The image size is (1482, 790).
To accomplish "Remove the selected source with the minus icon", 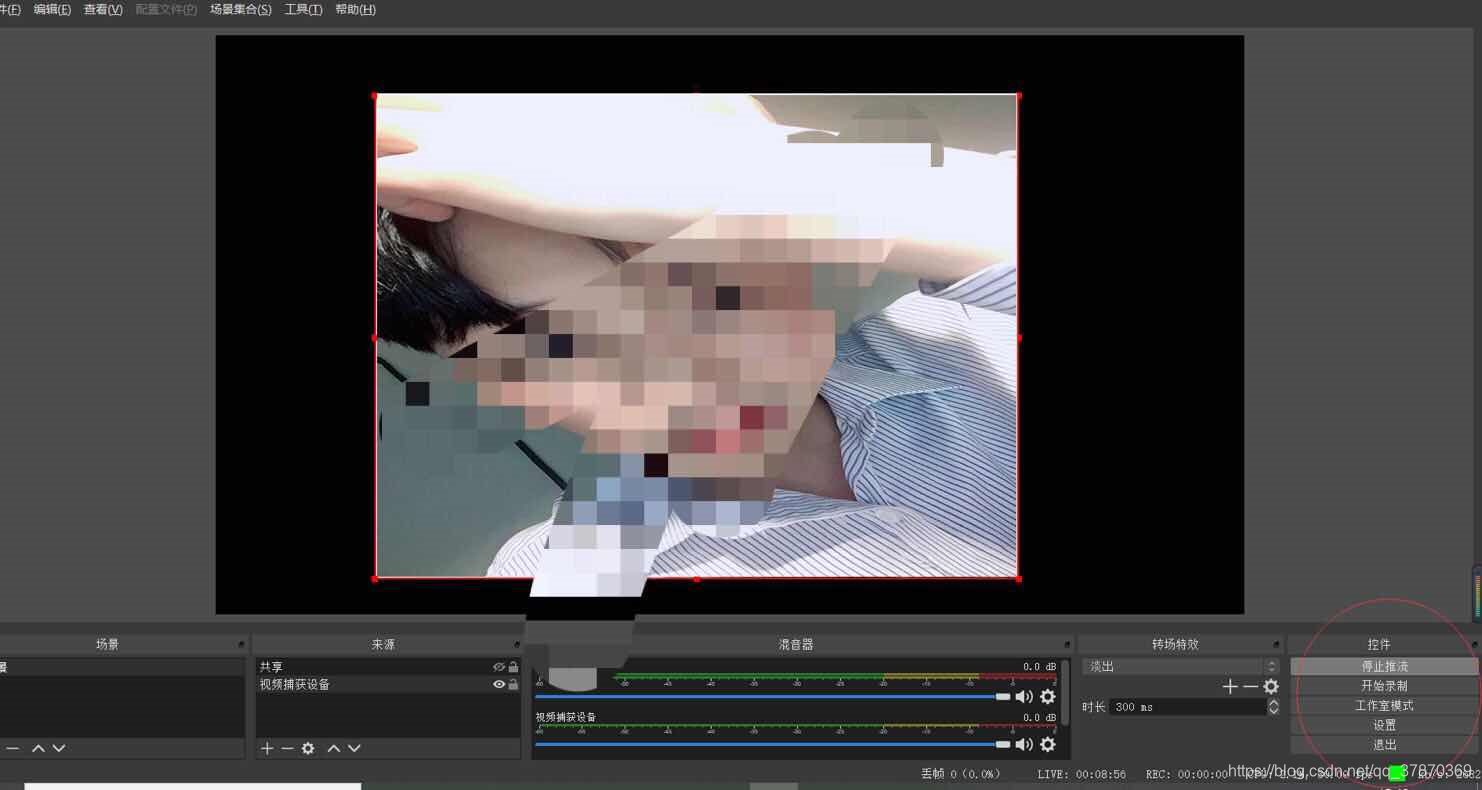I will point(287,748).
